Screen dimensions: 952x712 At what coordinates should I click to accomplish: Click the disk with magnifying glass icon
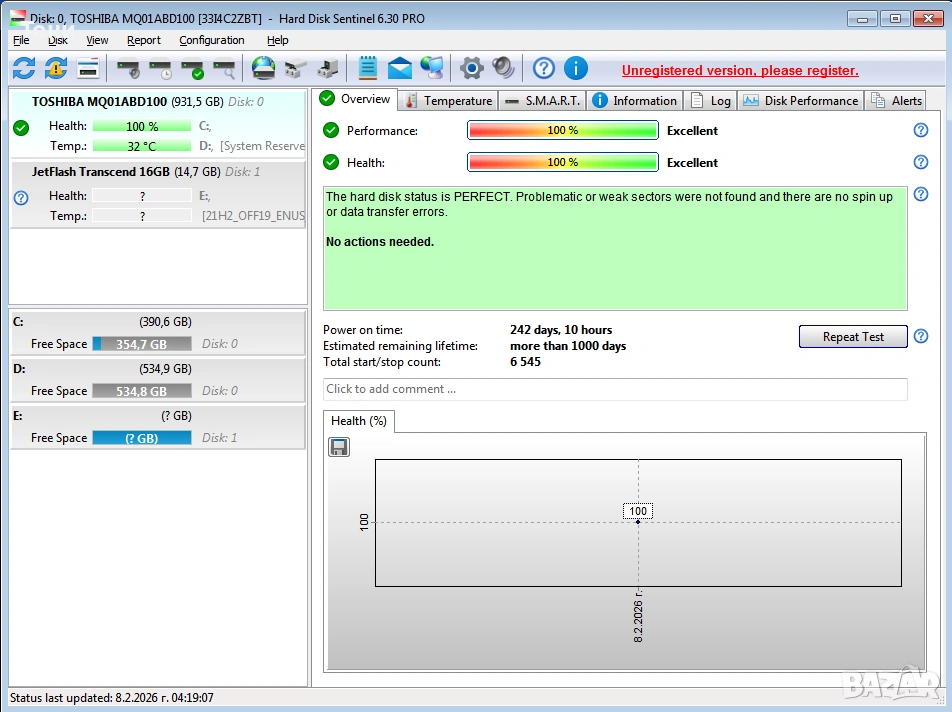point(224,69)
